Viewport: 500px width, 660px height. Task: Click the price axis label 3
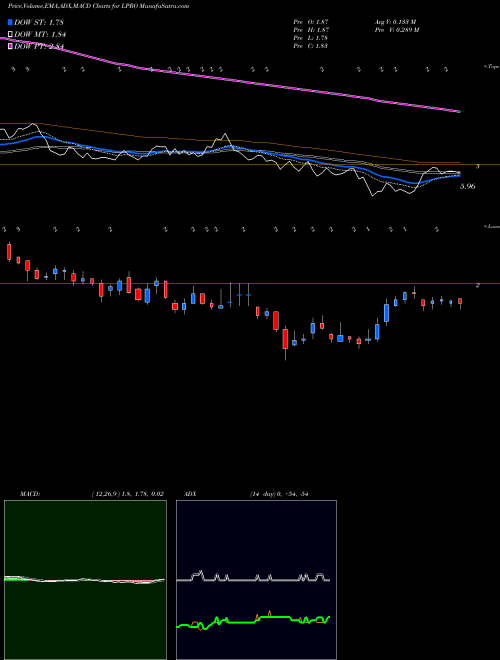coord(478,167)
